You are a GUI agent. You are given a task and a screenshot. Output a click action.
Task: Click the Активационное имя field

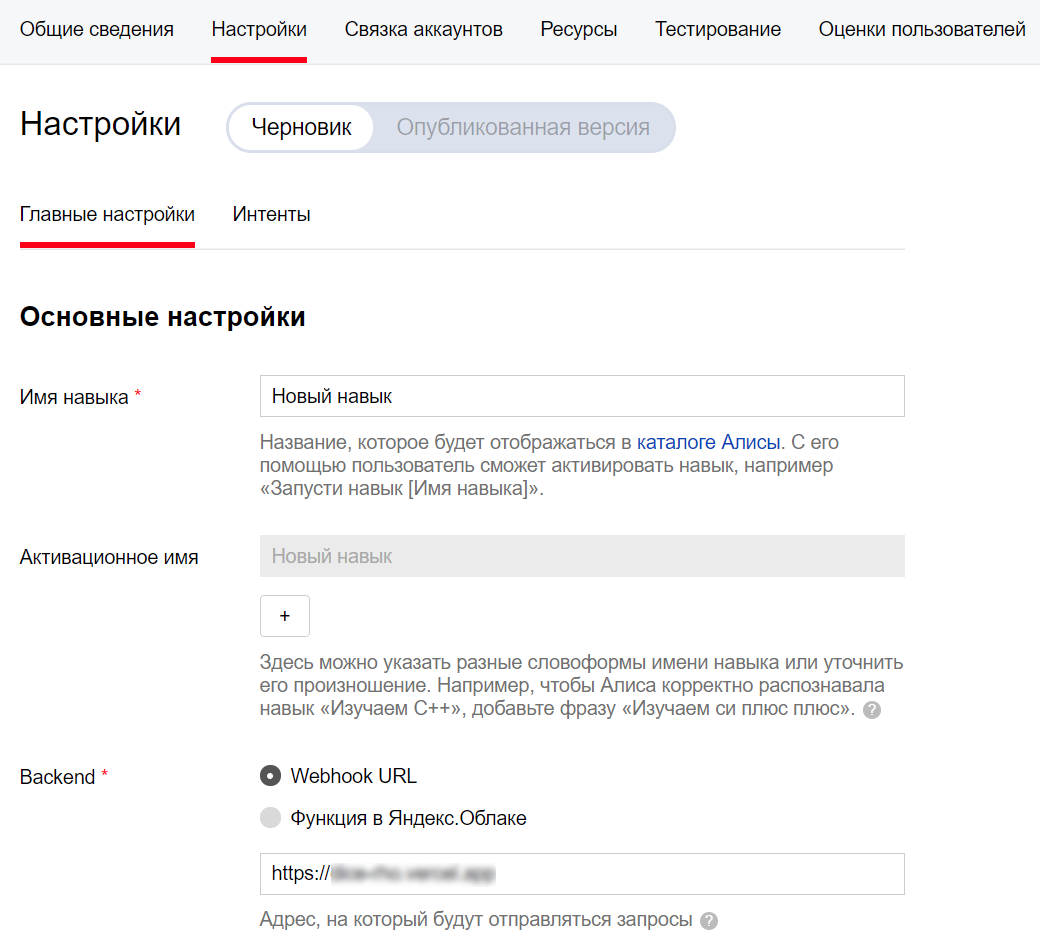tap(582, 555)
